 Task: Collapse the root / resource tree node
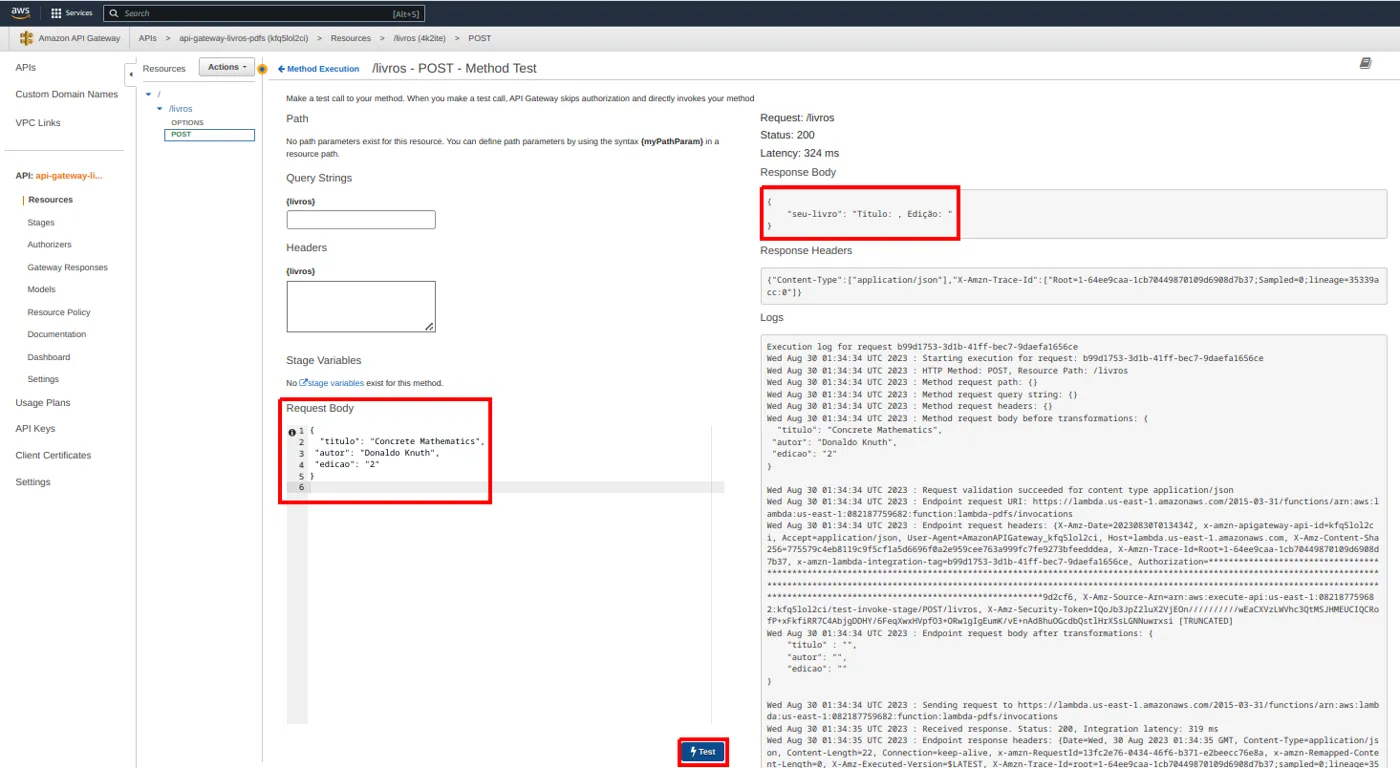click(x=148, y=94)
